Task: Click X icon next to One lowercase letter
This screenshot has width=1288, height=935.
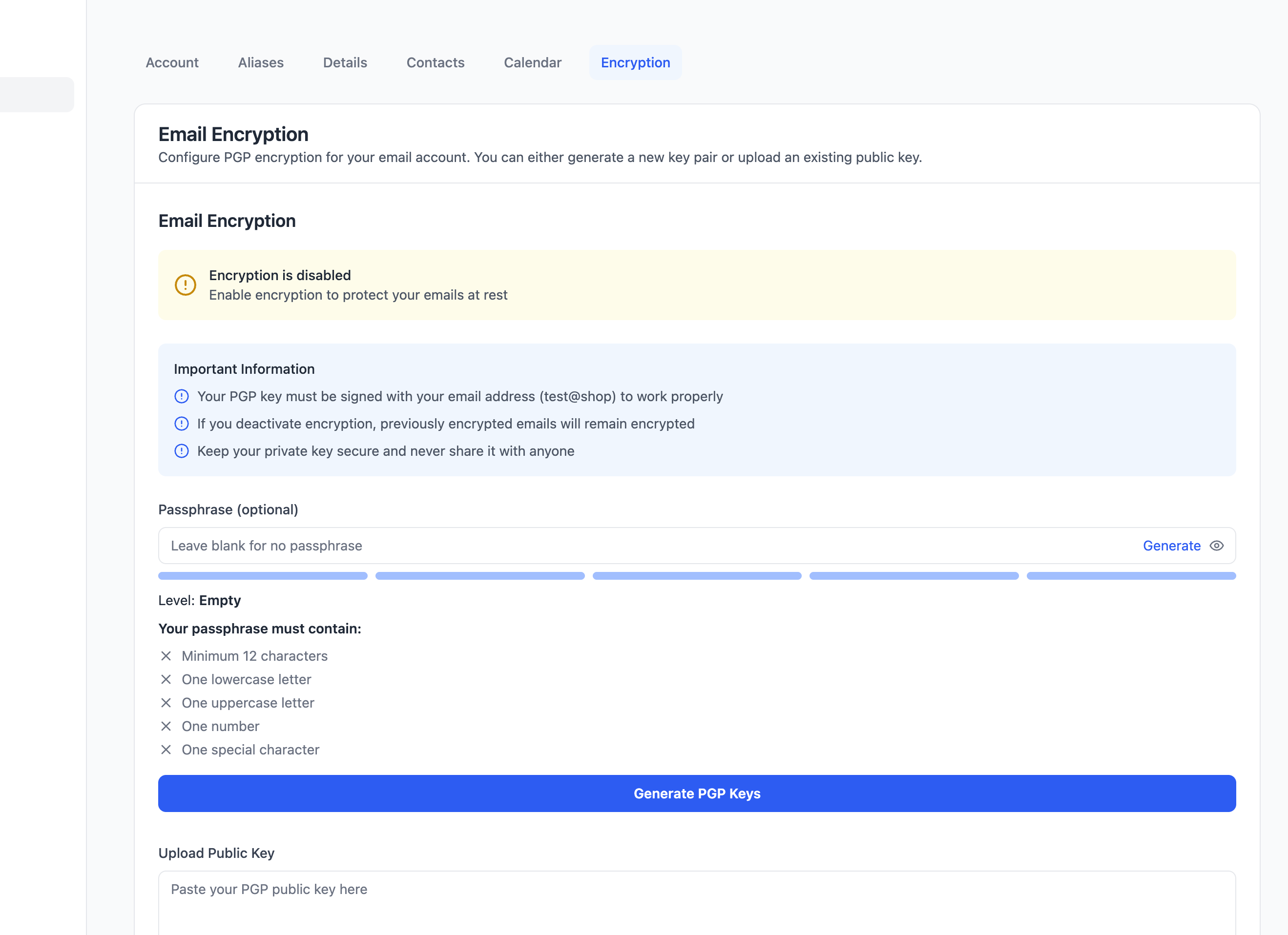Action: tap(166, 680)
